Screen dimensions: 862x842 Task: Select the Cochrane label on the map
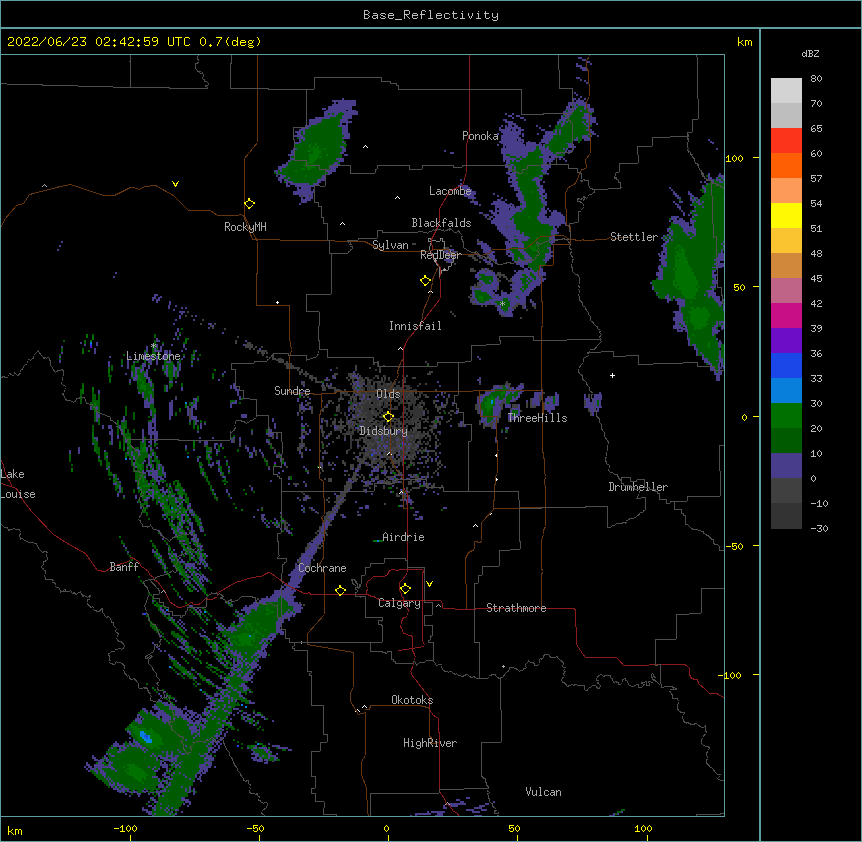(x=322, y=568)
